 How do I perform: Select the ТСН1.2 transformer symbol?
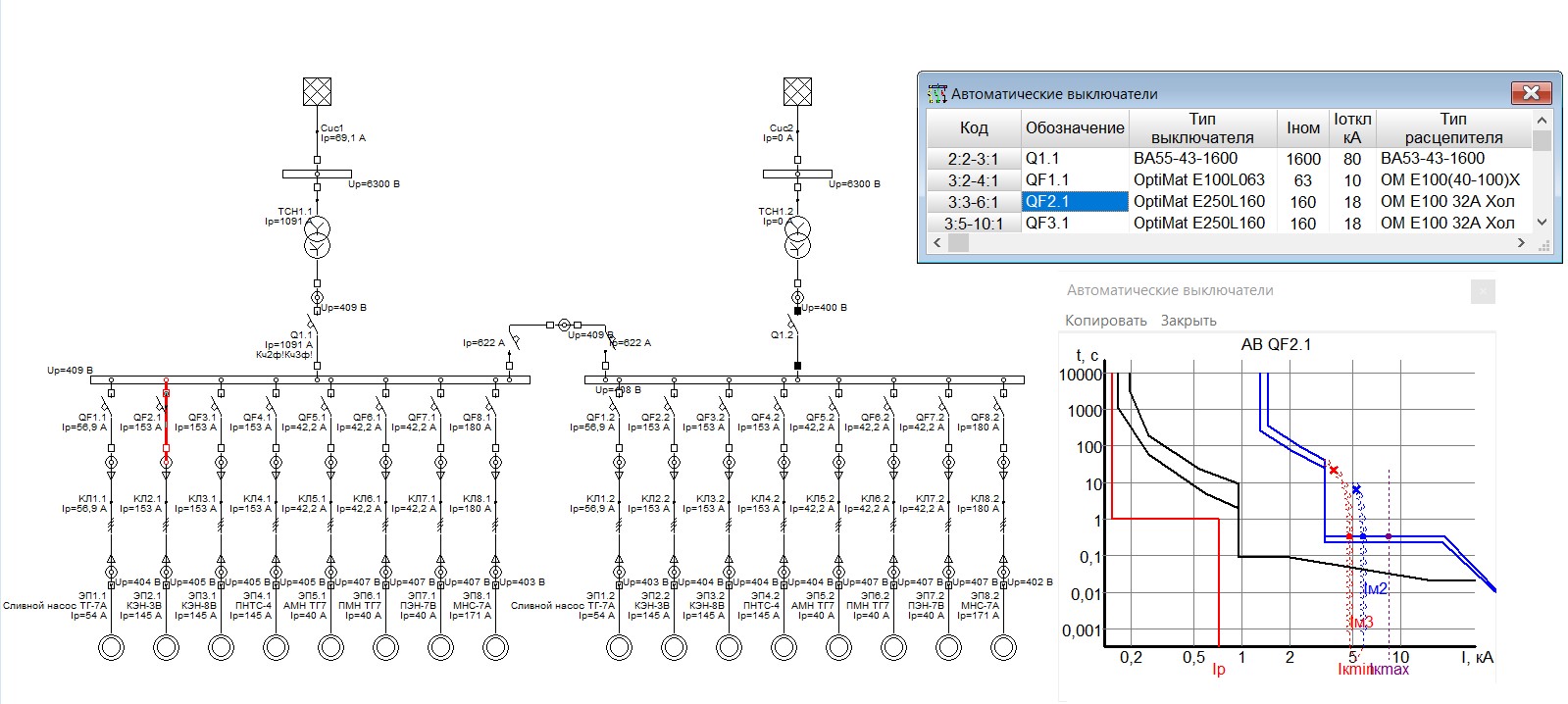click(x=797, y=237)
